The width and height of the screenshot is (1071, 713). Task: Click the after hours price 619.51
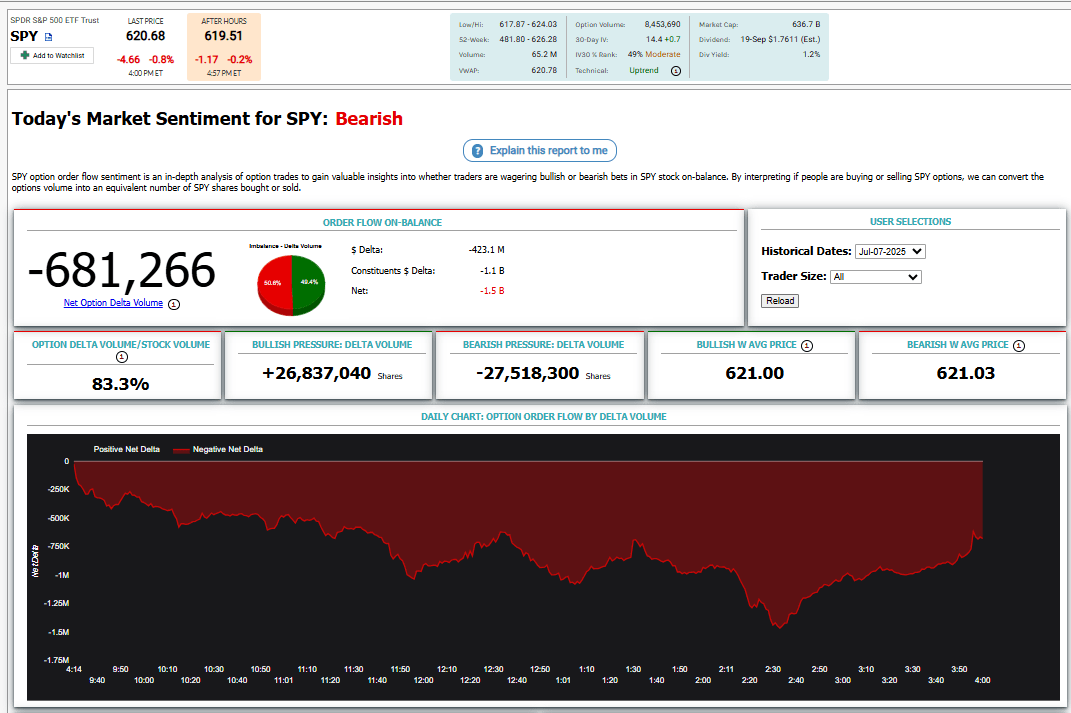[x=223, y=36]
